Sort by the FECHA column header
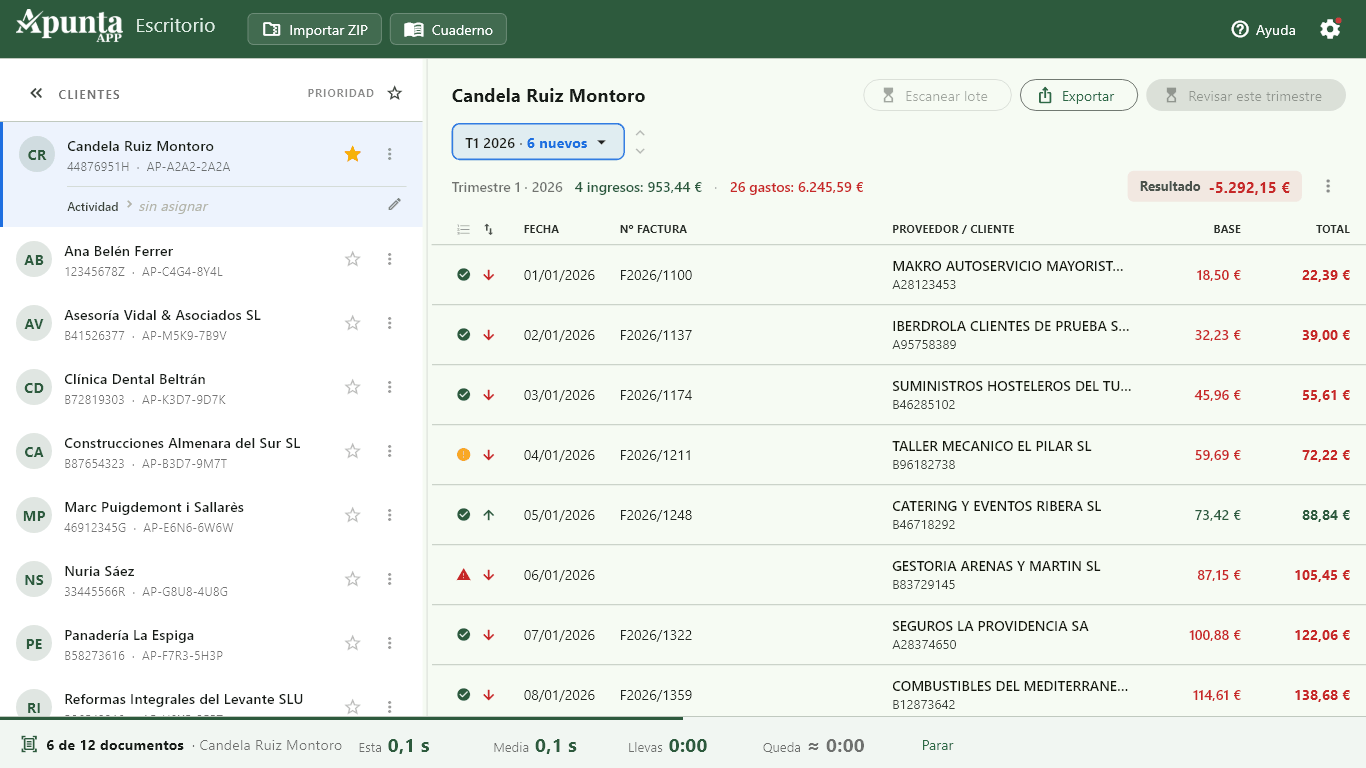Screen dimensions: 1366x768 (x=541, y=229)
